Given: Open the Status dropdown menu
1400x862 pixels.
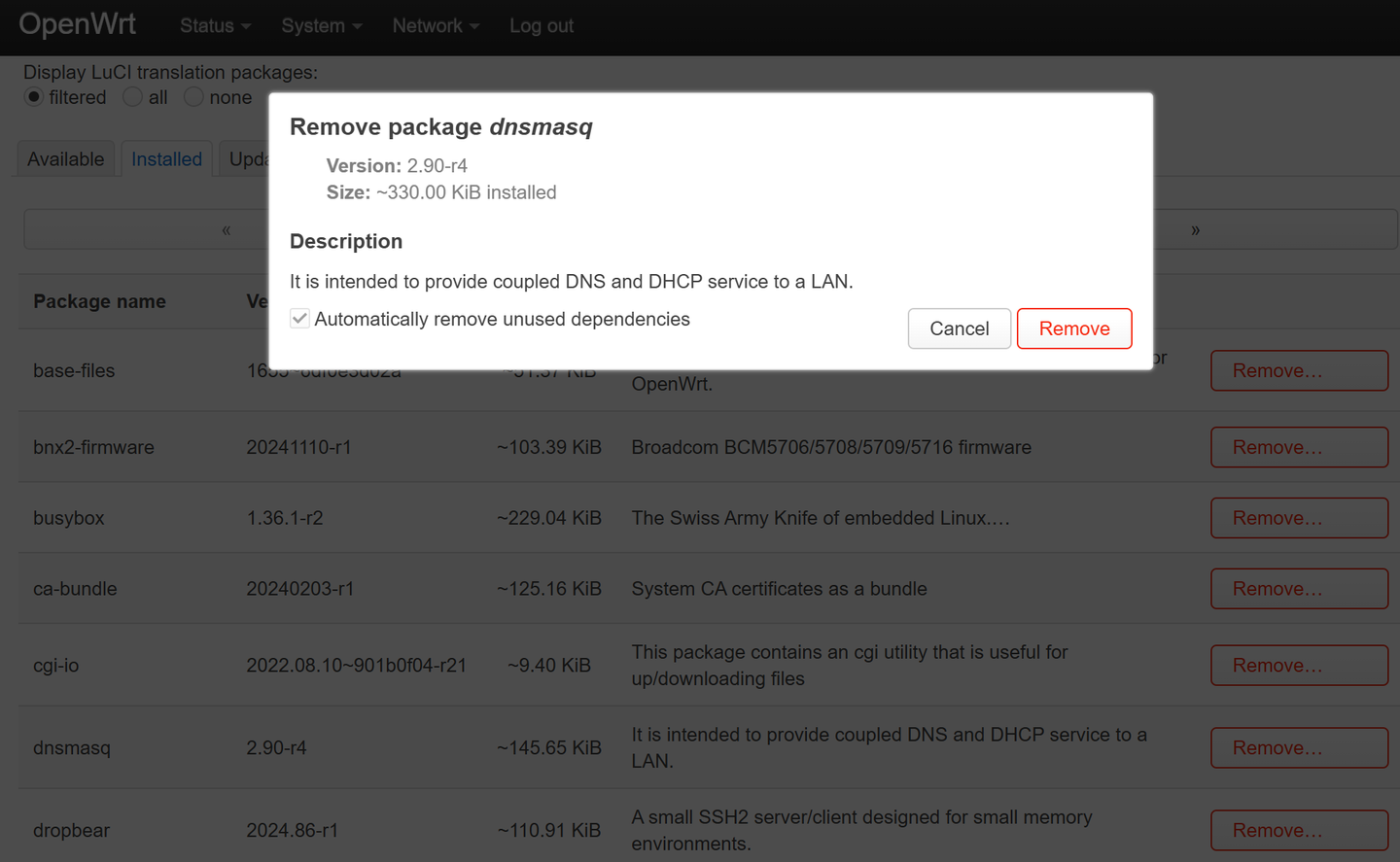Looking at the screenshot, I should point(215,26).
